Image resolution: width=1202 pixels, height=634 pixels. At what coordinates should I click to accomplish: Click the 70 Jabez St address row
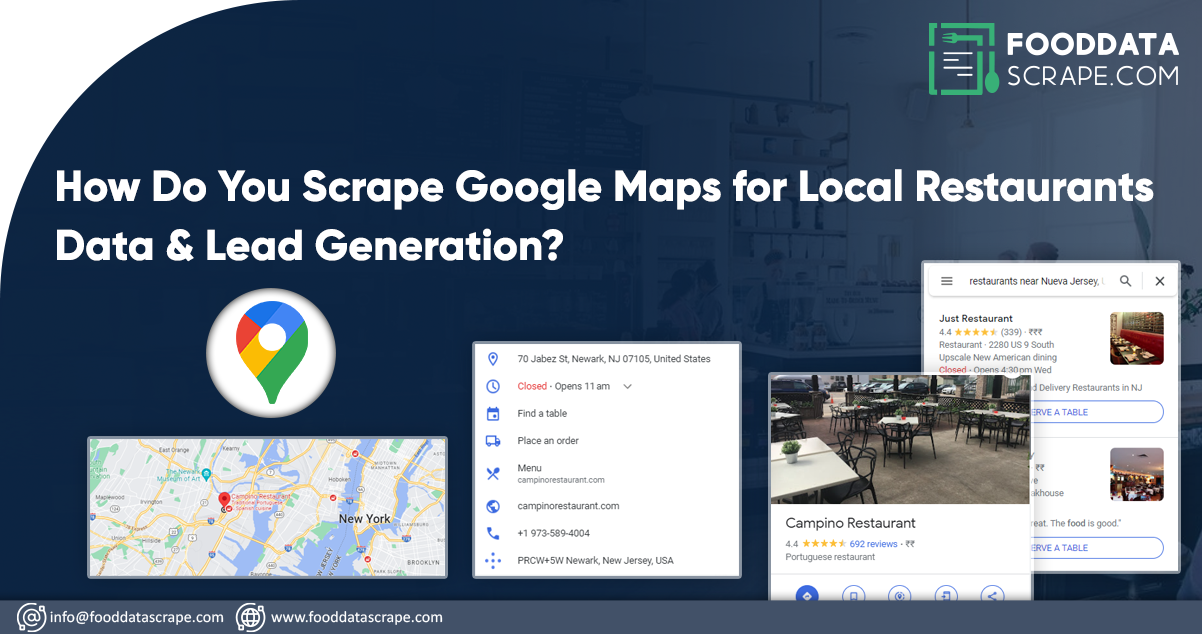(x=613, y=359)
